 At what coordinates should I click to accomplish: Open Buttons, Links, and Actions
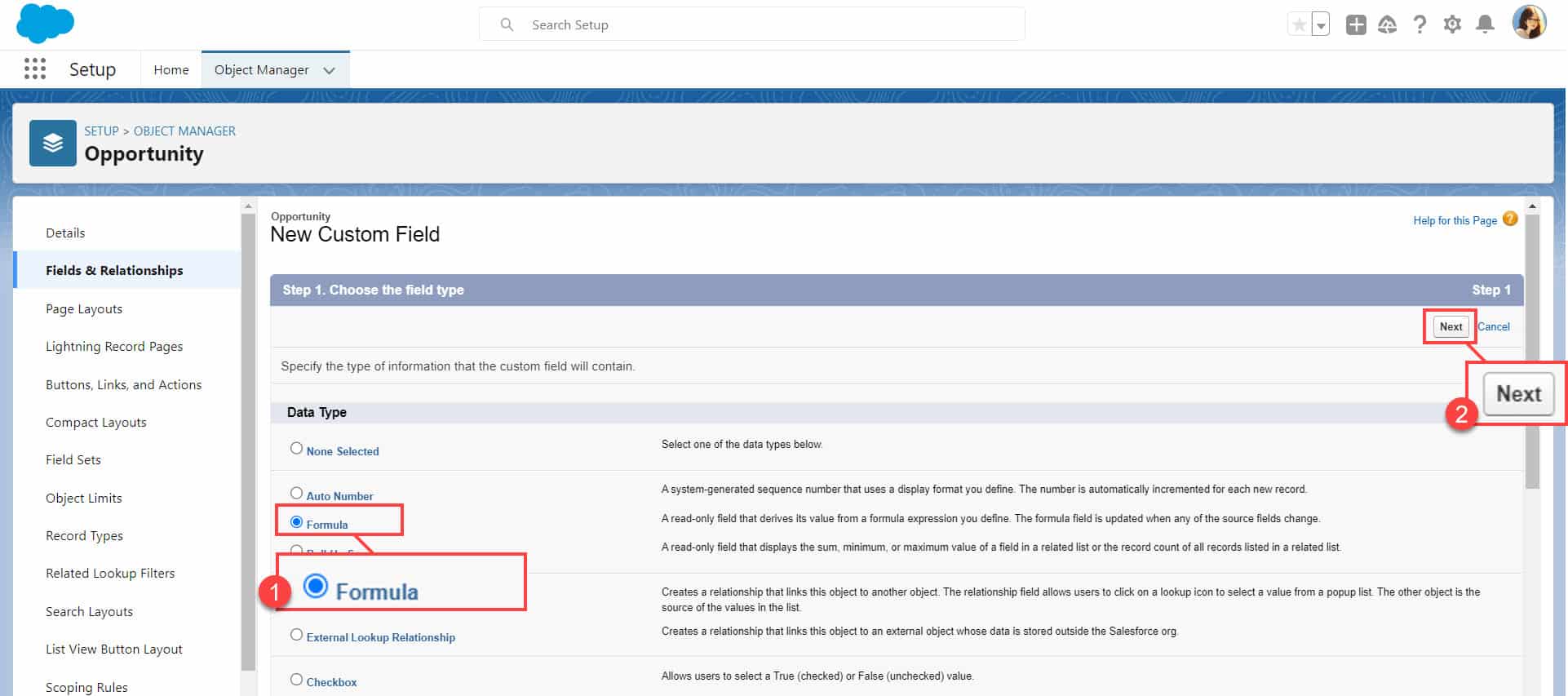[x=123, y=384]
